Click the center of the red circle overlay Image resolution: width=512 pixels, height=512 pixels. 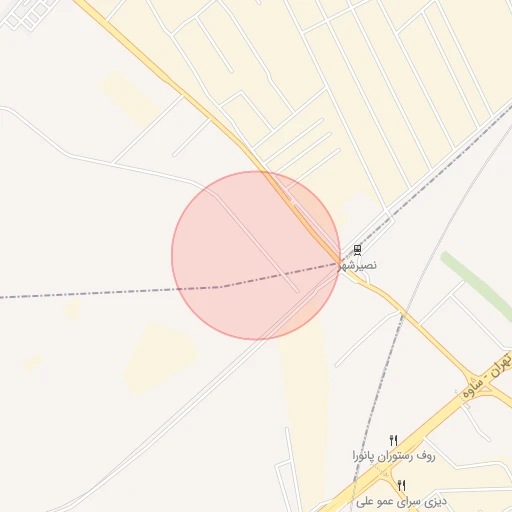coord(256,255)
